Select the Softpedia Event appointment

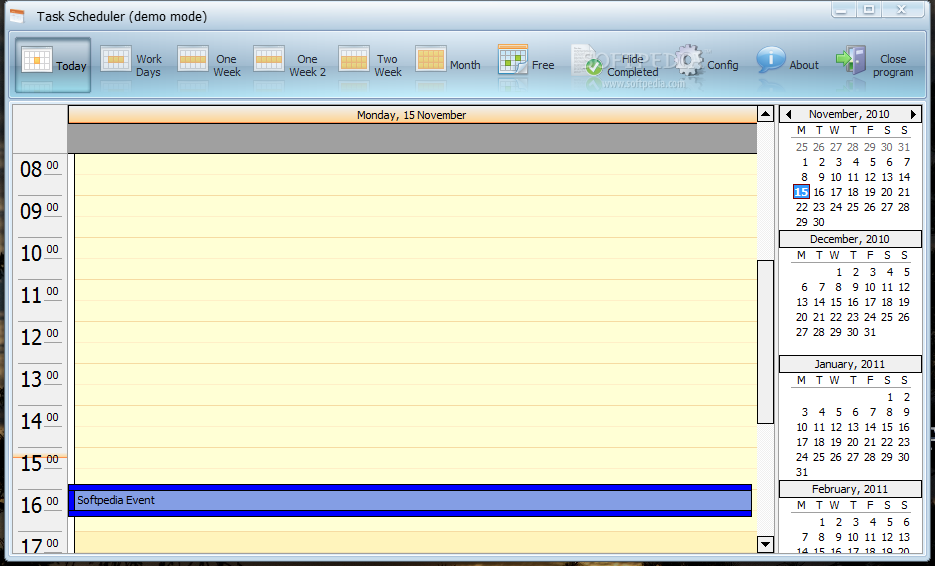coord(410,500)
